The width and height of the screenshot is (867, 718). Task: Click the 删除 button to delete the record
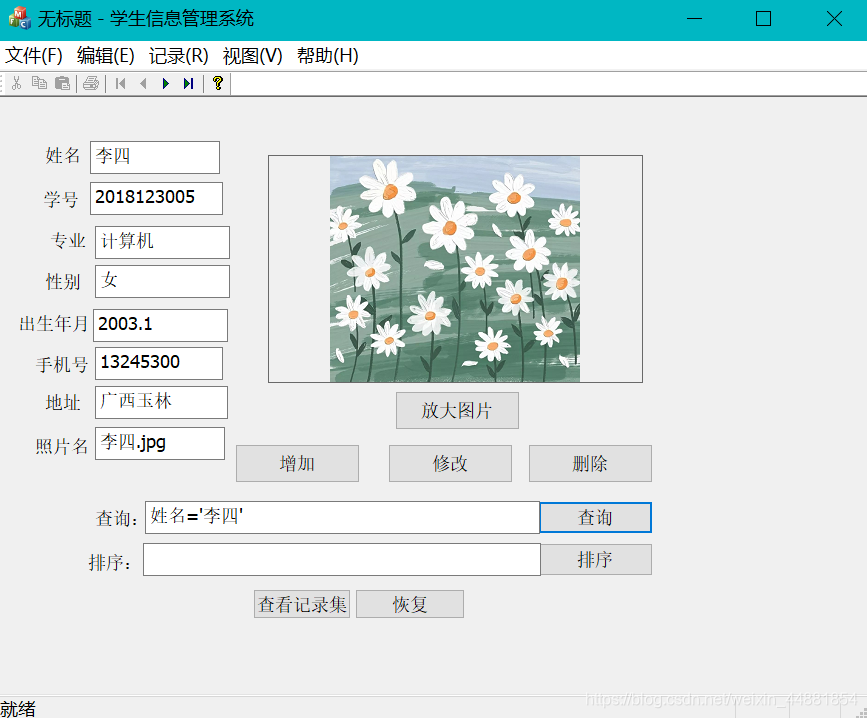click(x=589, y=463)
